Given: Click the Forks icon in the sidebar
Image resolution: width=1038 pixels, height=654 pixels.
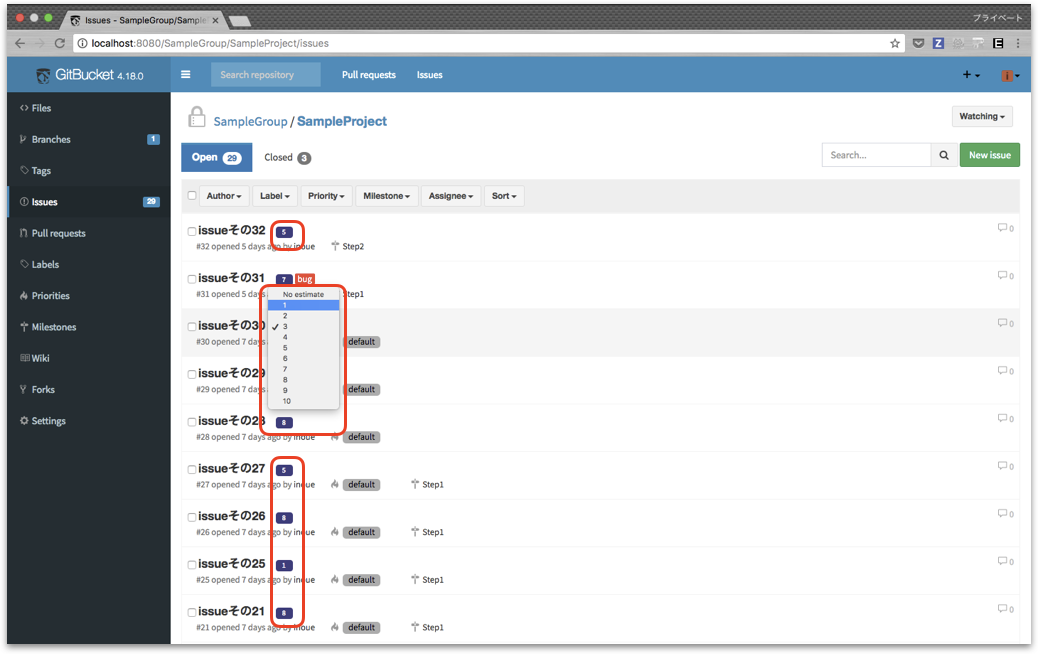Looking at the screenshot, I should [x=24, y=389].
